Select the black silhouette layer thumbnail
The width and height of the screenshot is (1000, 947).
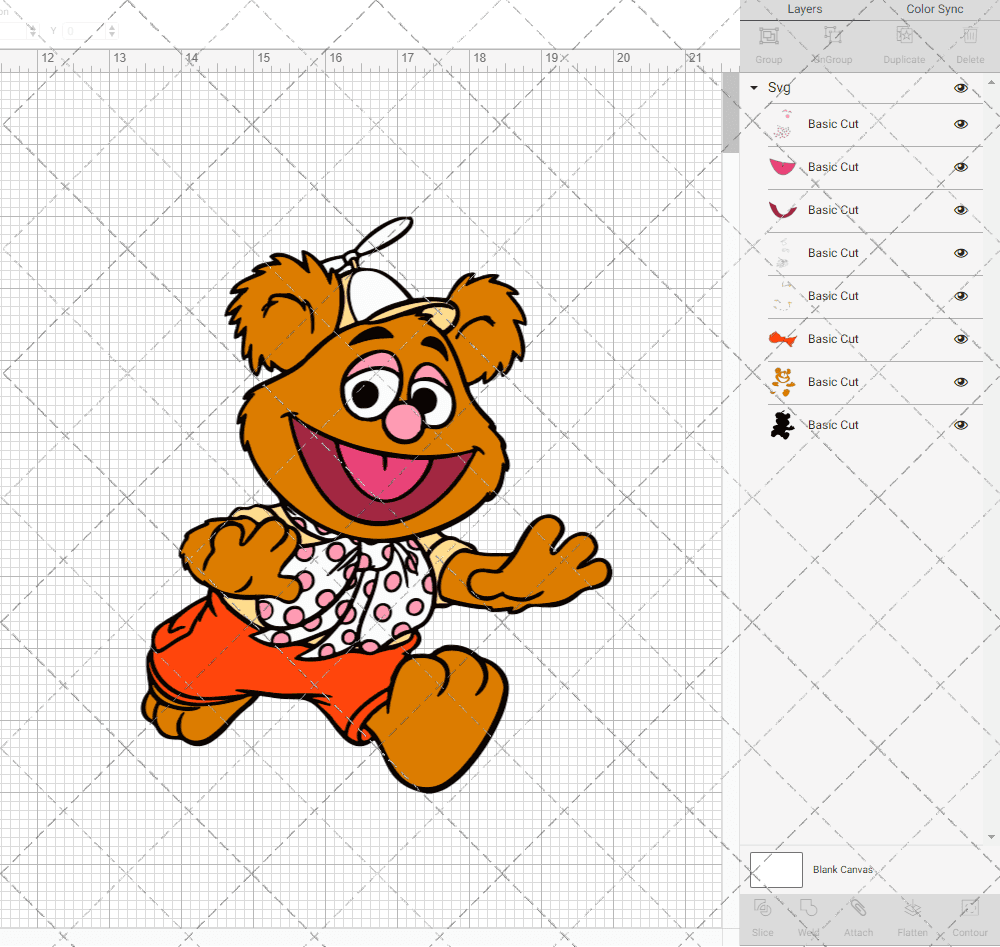coord(783,425)
